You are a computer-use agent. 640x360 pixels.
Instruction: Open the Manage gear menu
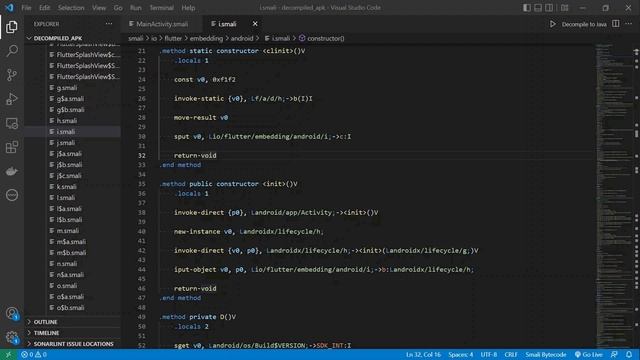click(12, 338)
